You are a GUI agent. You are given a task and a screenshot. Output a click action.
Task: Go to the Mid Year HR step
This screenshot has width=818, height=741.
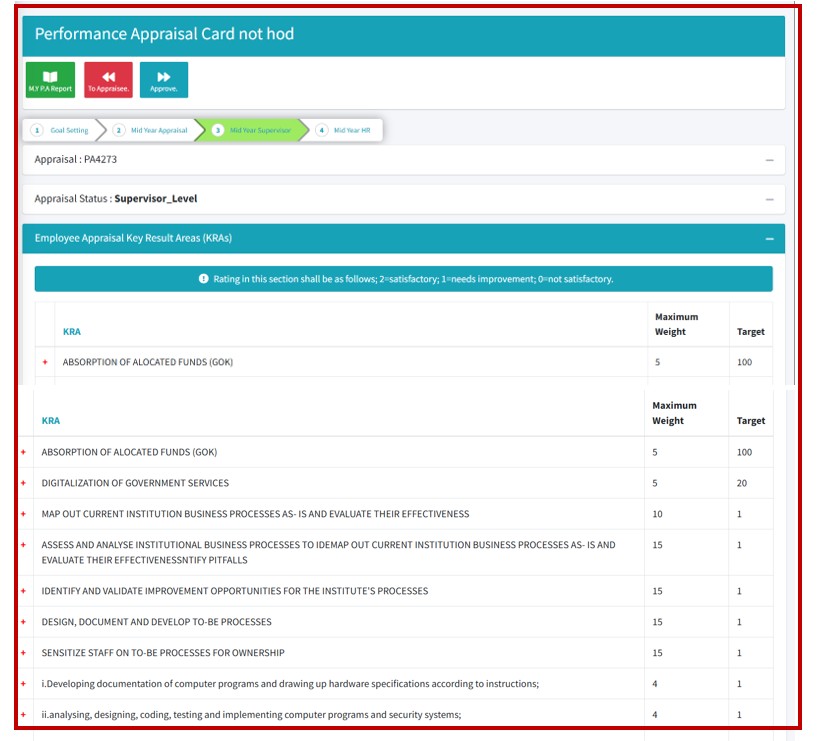[344, 131]
